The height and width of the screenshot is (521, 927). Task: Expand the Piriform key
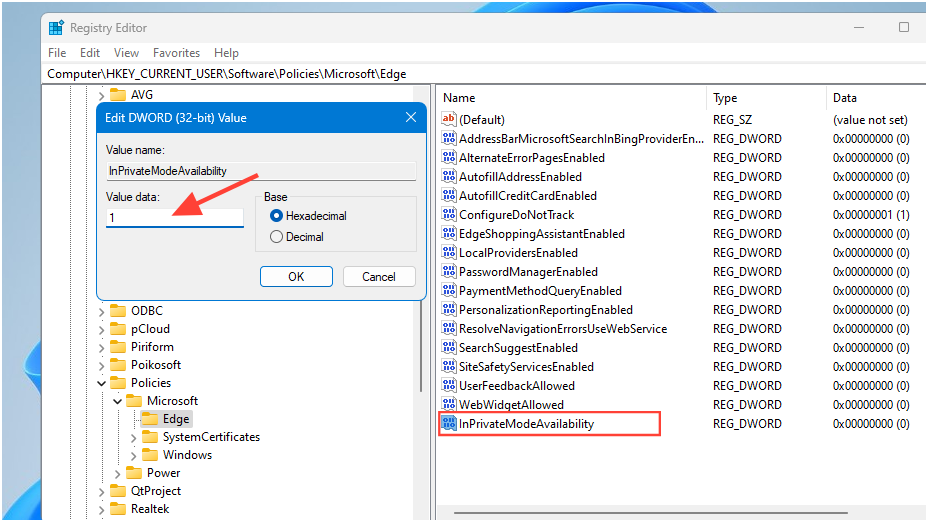(x=101, y=347)
